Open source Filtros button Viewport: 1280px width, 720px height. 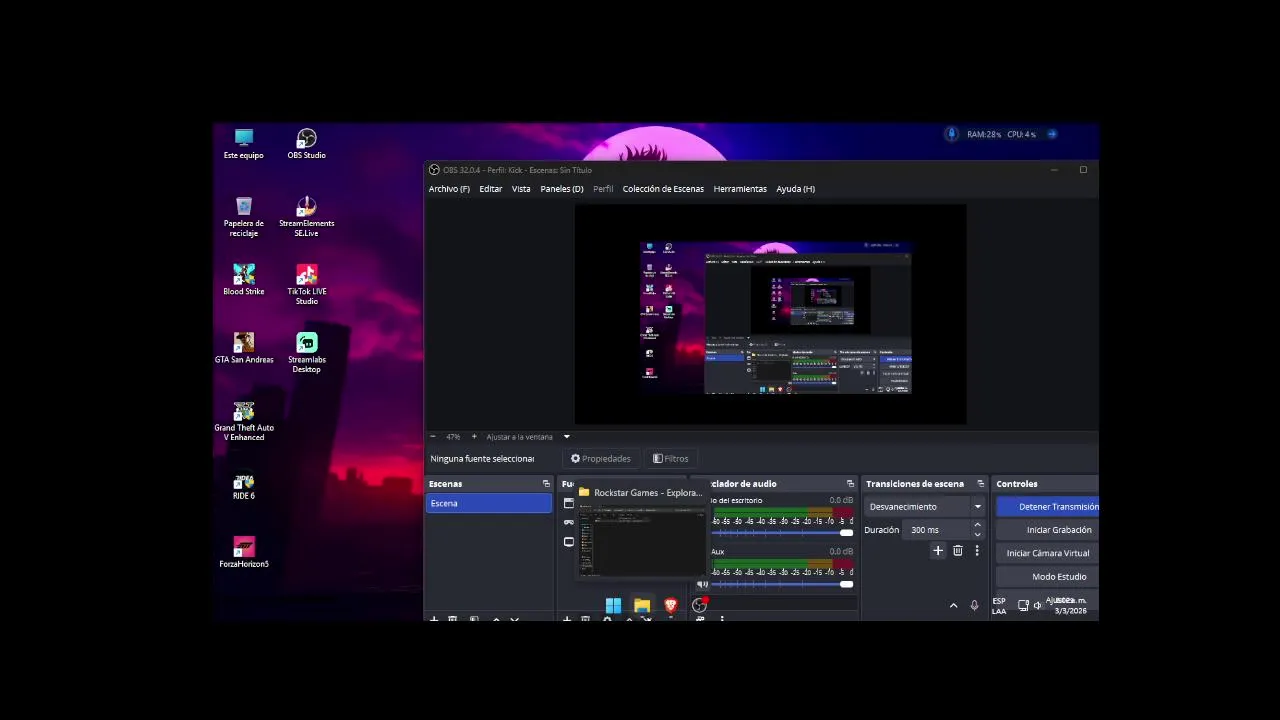[x=671, y=459]
